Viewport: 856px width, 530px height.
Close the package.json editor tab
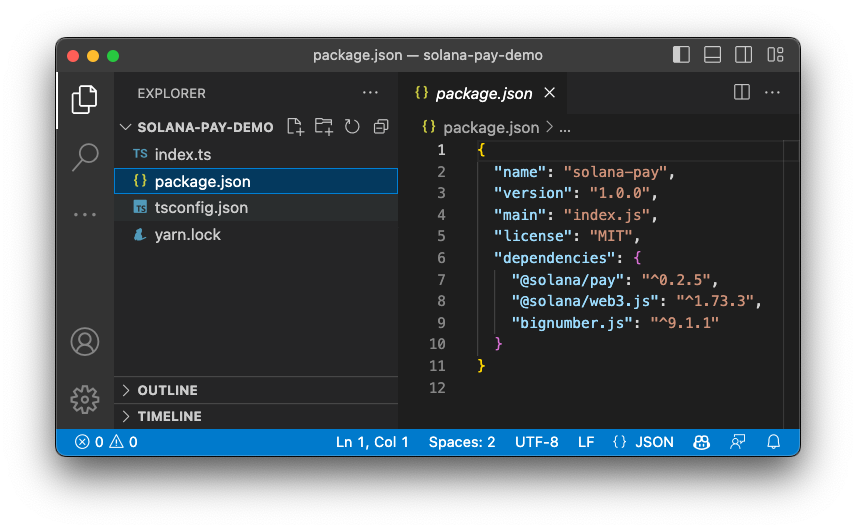(x=550, y=93)
